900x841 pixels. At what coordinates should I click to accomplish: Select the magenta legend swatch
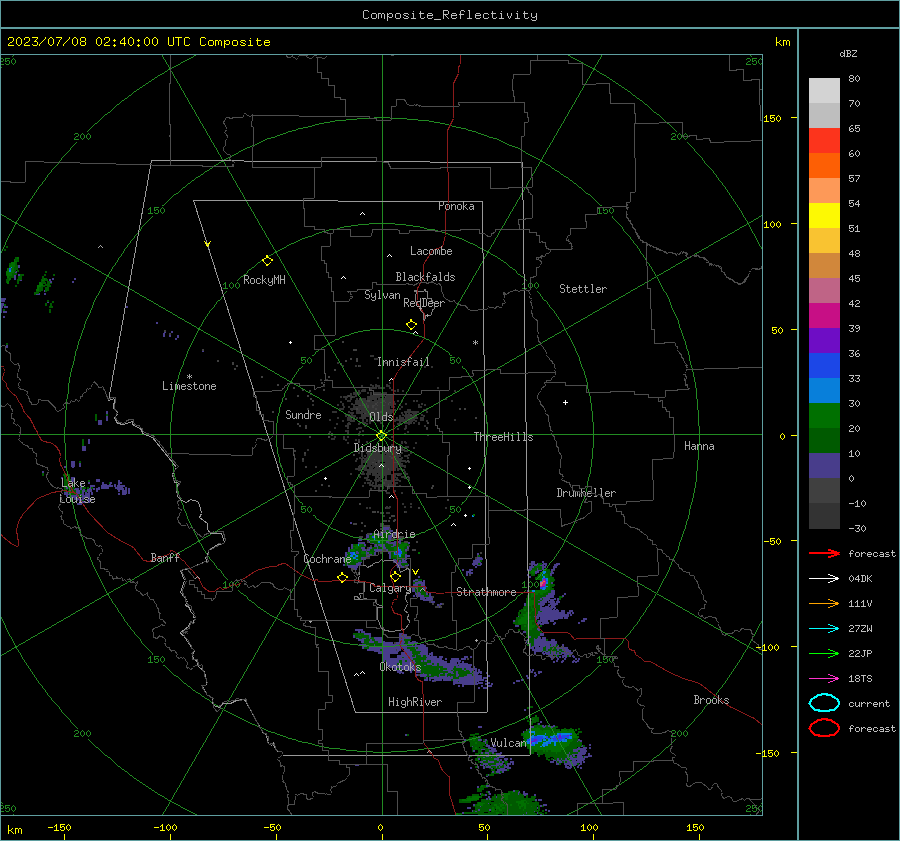tap(824, 315)
